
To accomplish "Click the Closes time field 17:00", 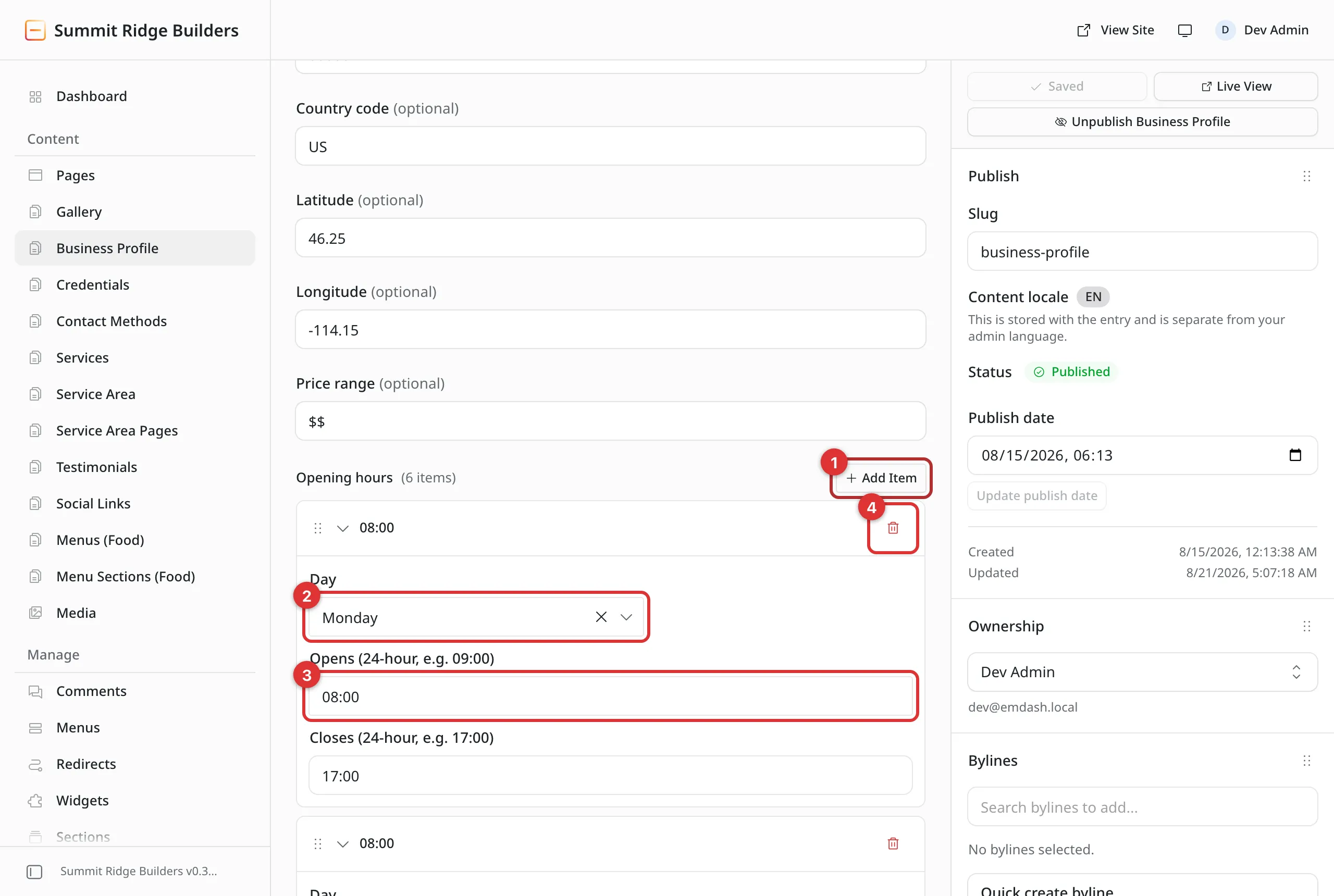I will pos(610,776).
